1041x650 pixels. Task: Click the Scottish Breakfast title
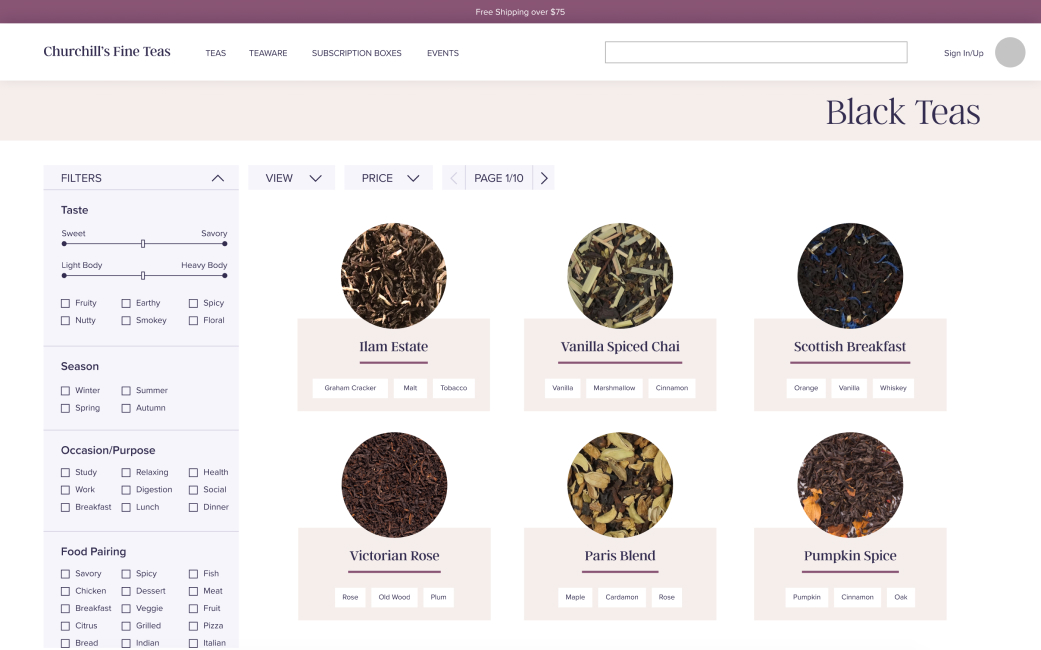point(850,347)
